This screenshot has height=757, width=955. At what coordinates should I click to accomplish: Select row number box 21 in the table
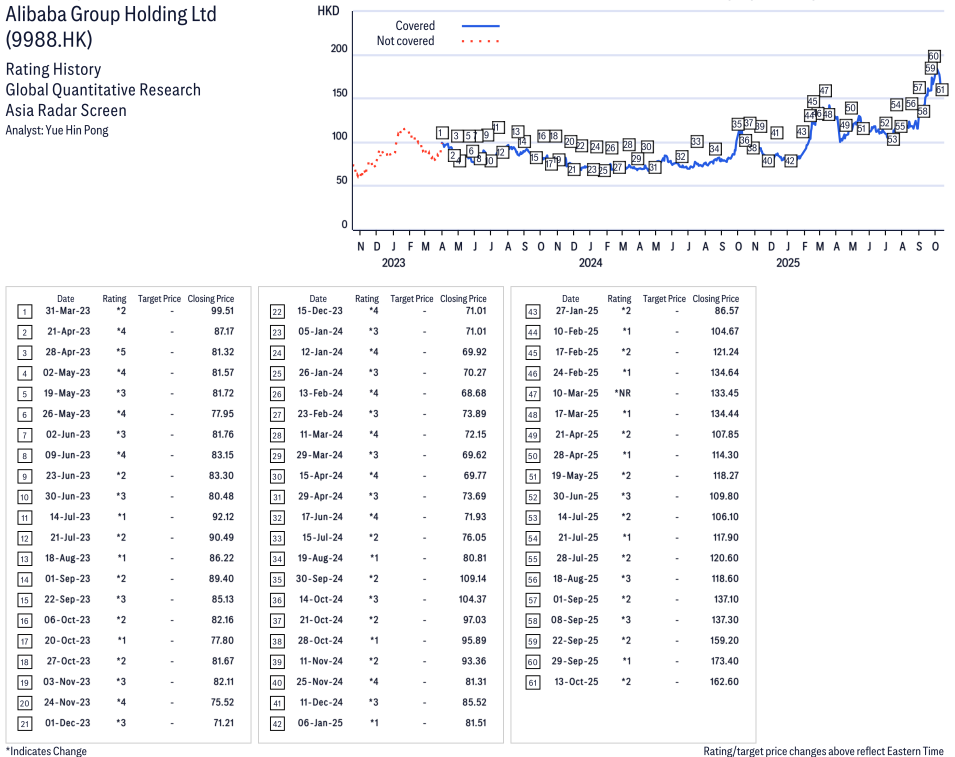tap(25, 723)
